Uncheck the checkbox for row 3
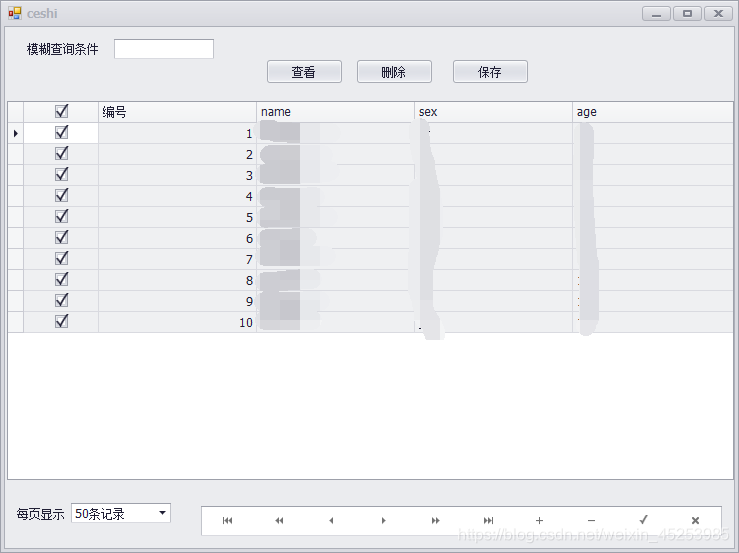Viewport: 739px width, 553px height. tap(62, 174)
